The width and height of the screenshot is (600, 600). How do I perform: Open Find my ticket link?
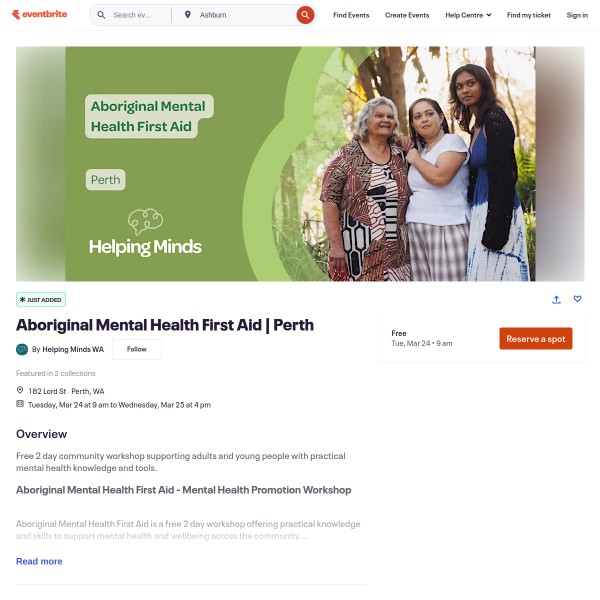pos(528,15)
